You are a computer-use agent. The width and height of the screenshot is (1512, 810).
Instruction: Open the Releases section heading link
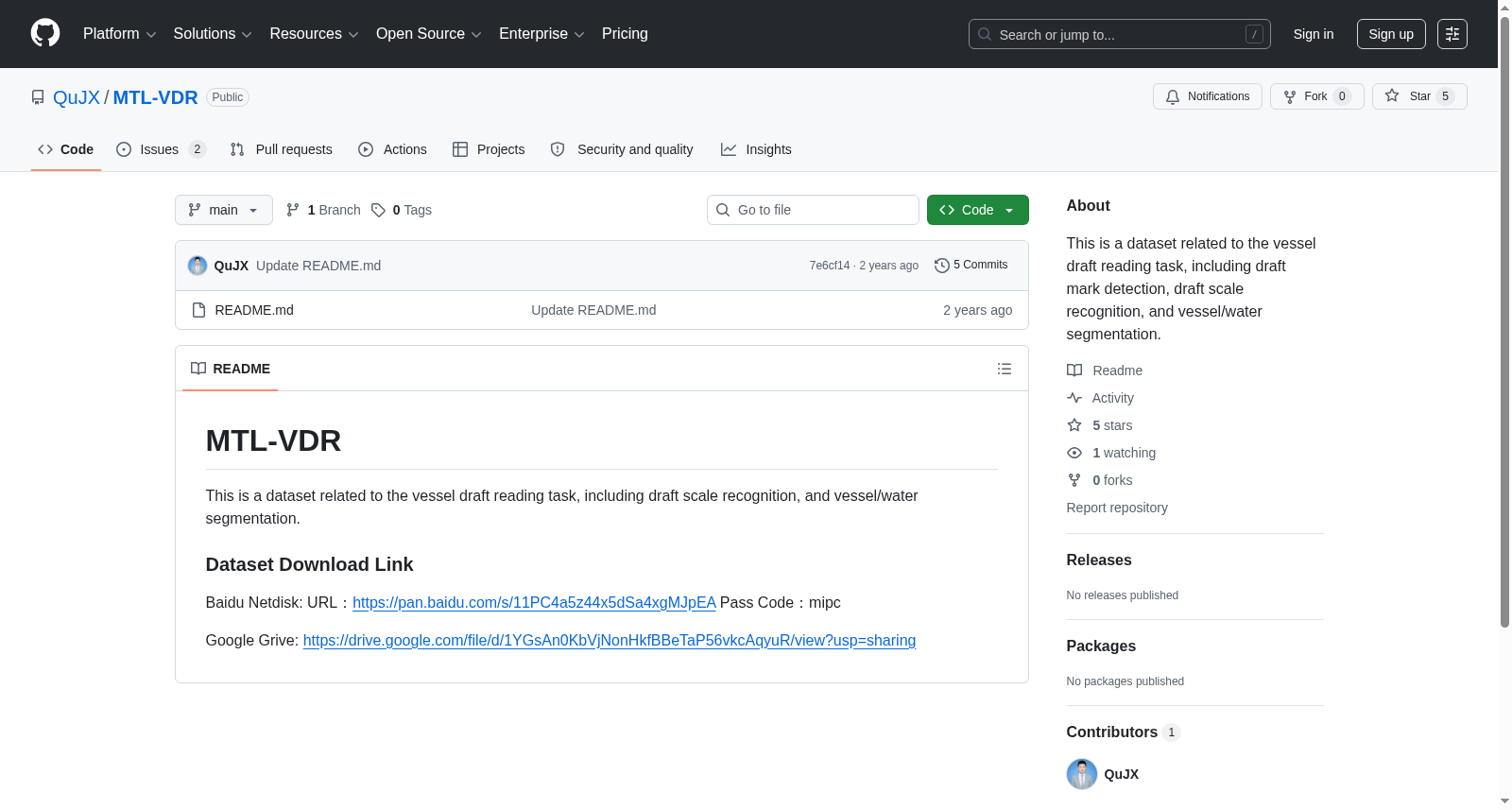coord(1099,560)
